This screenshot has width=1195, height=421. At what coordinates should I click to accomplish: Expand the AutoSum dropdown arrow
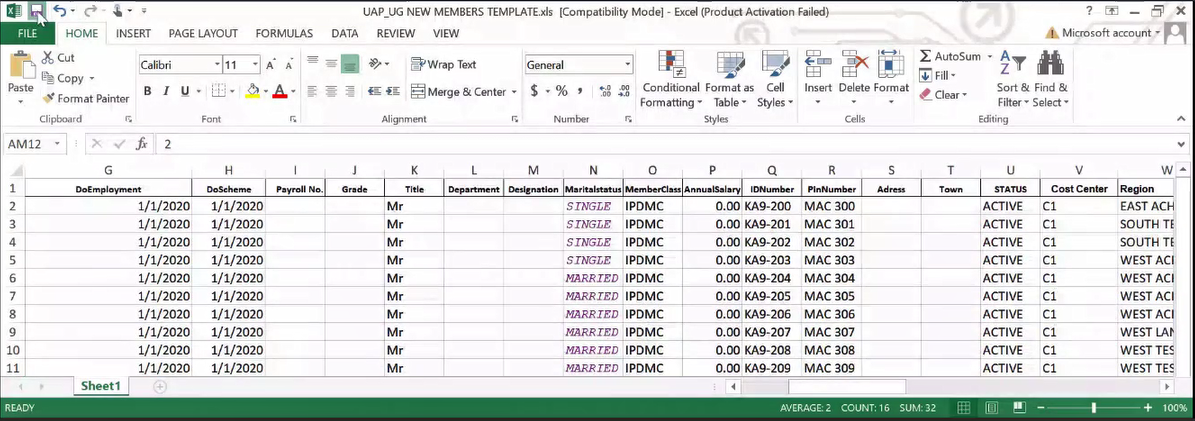point(989,56)
